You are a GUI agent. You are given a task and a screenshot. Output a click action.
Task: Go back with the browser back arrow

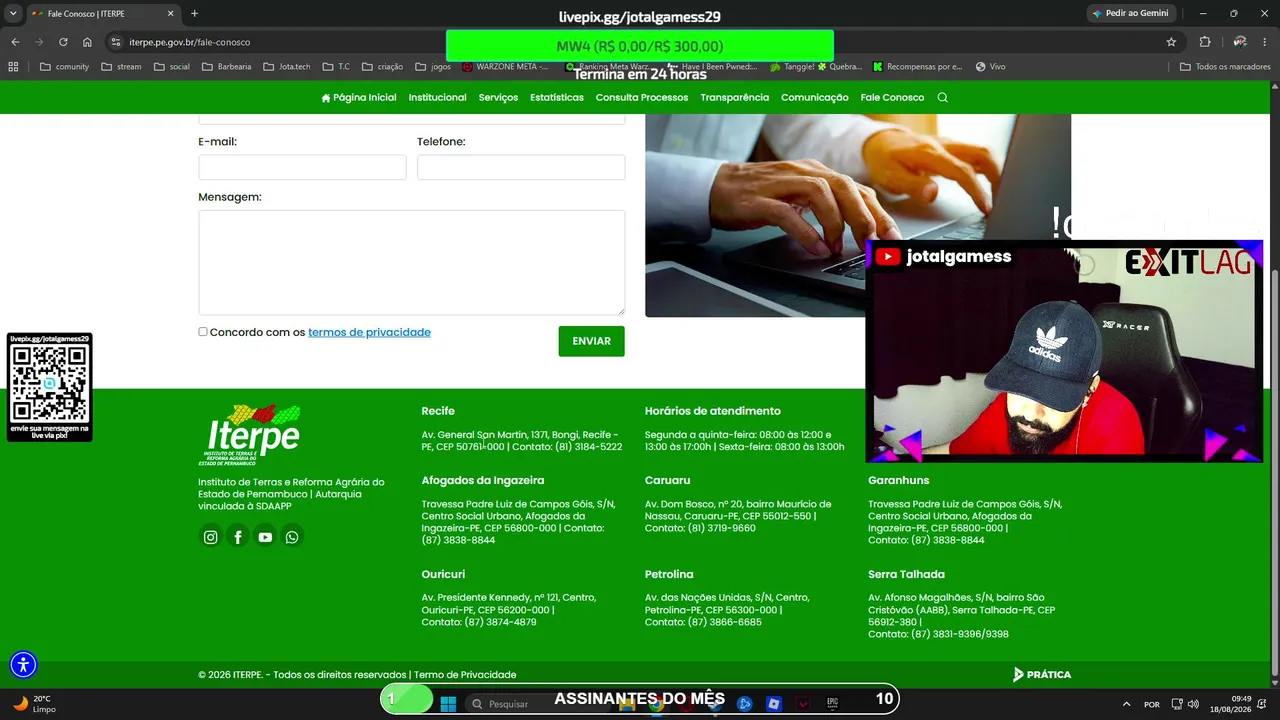click(x=15, y=42)
